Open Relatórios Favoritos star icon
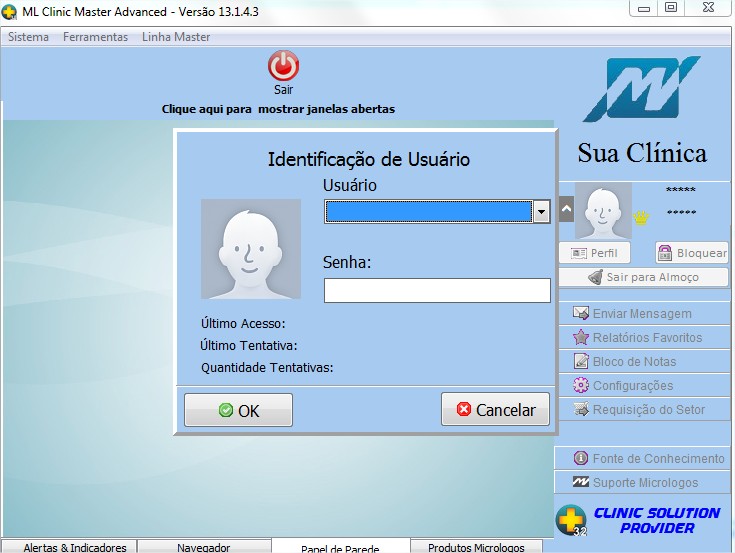 pos(580,338)
